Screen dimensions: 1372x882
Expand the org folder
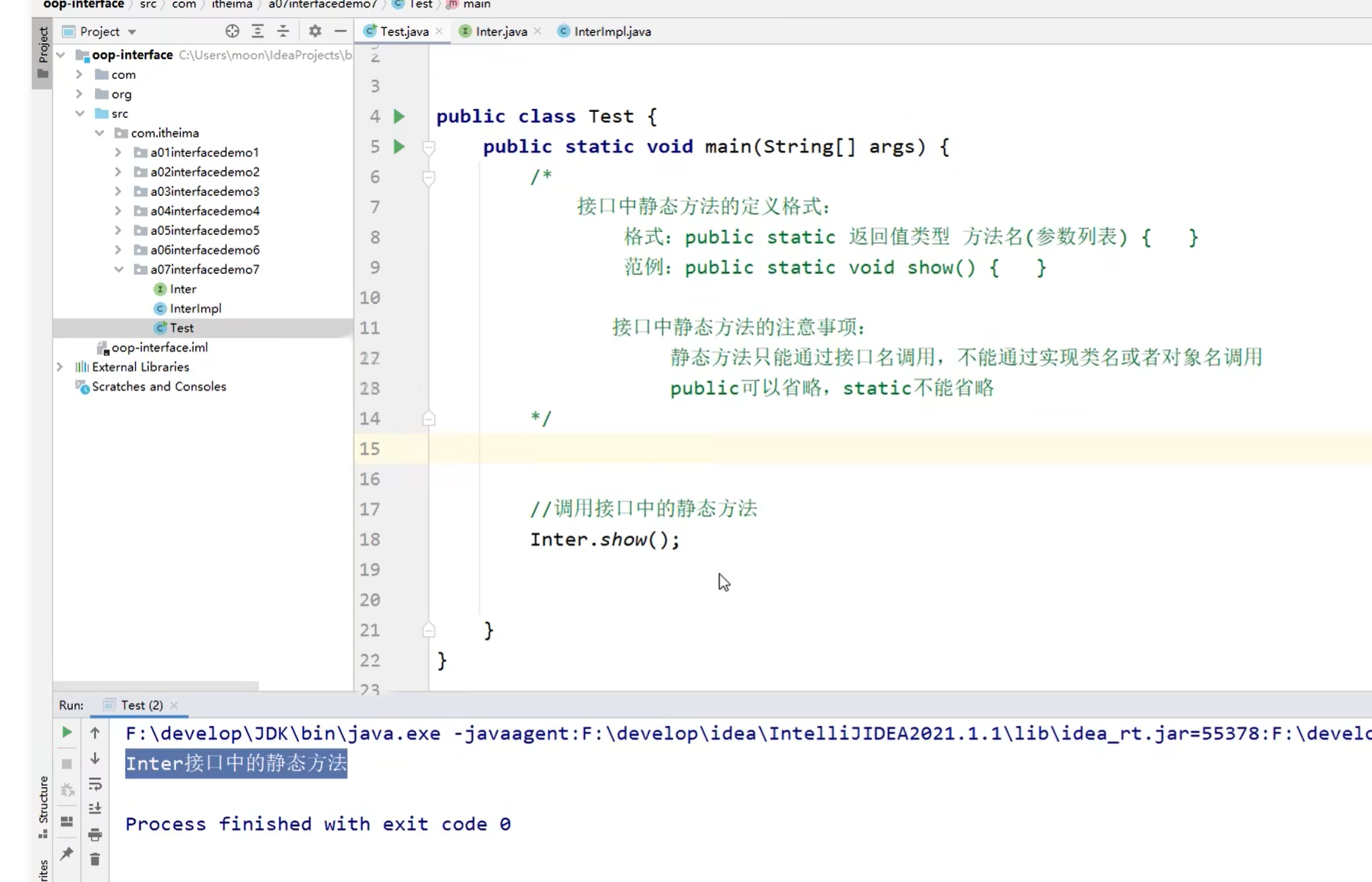coord(80,94)
